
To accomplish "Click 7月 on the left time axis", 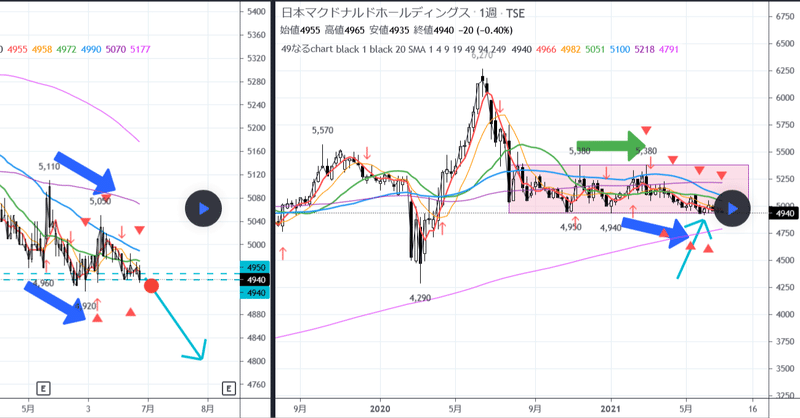I will [x=148, y=409].
